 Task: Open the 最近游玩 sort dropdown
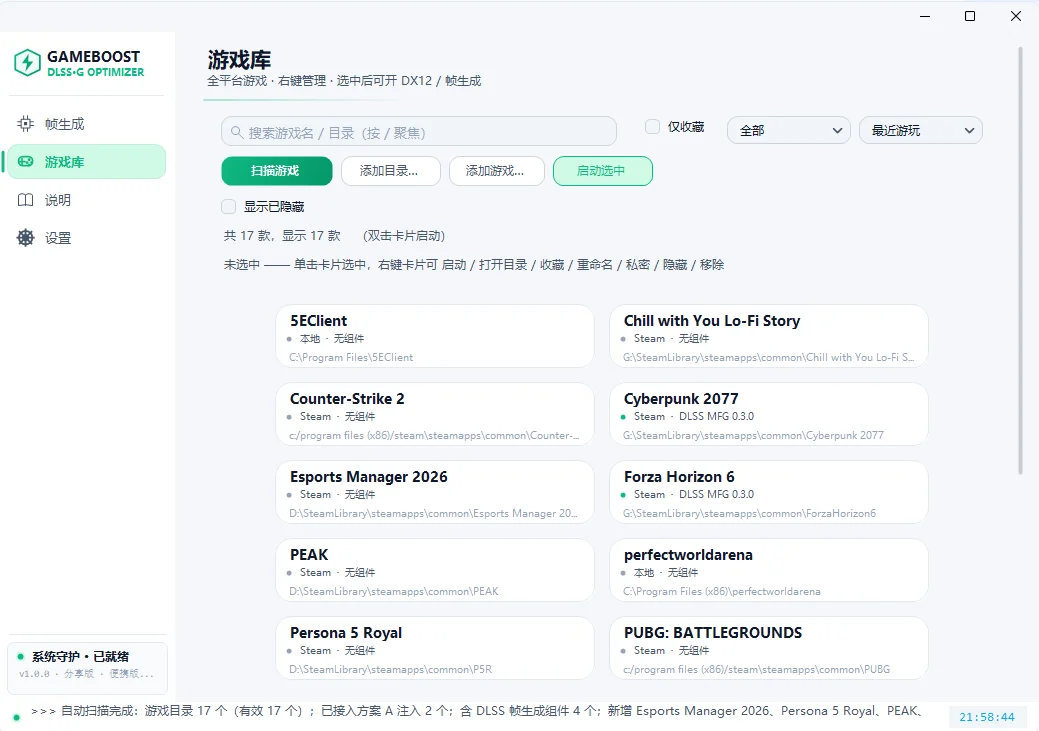[x=920, y=131]
